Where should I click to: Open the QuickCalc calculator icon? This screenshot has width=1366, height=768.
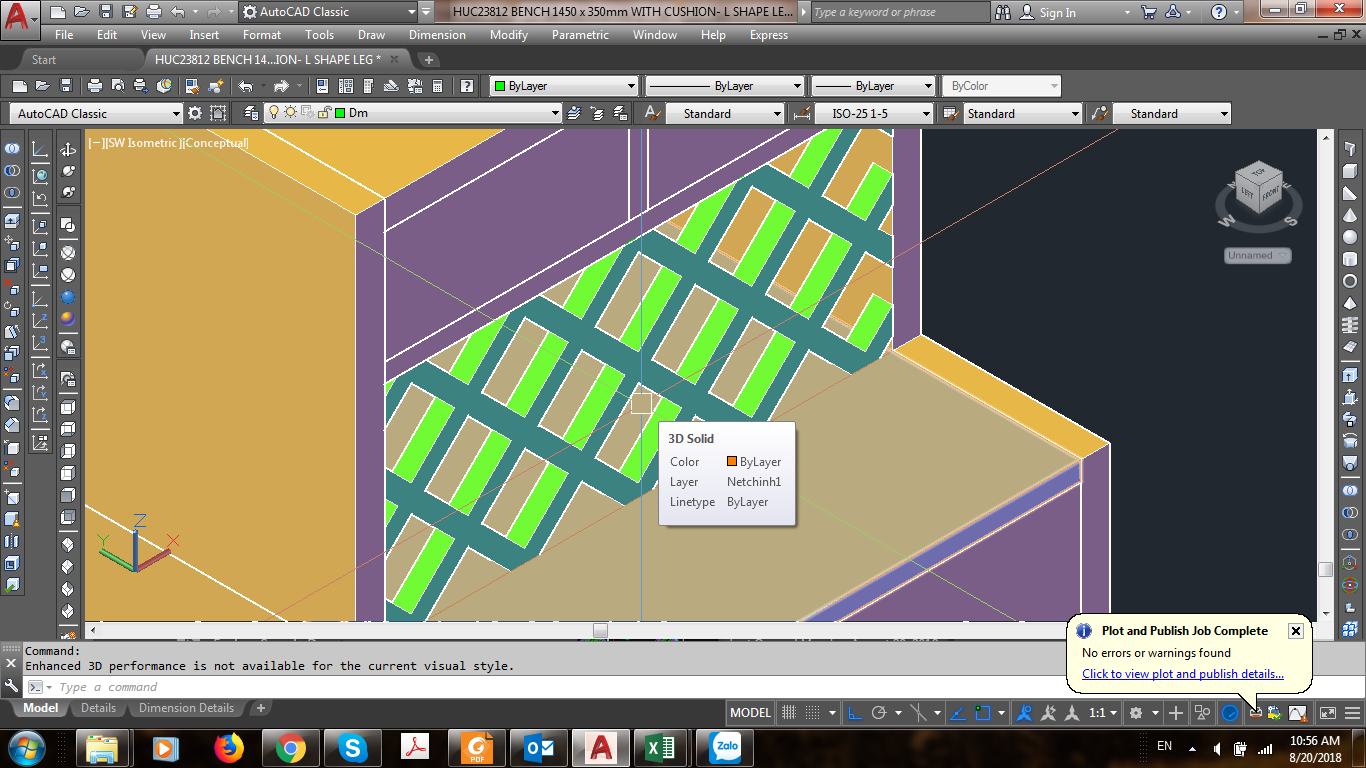tap(437, 86)
